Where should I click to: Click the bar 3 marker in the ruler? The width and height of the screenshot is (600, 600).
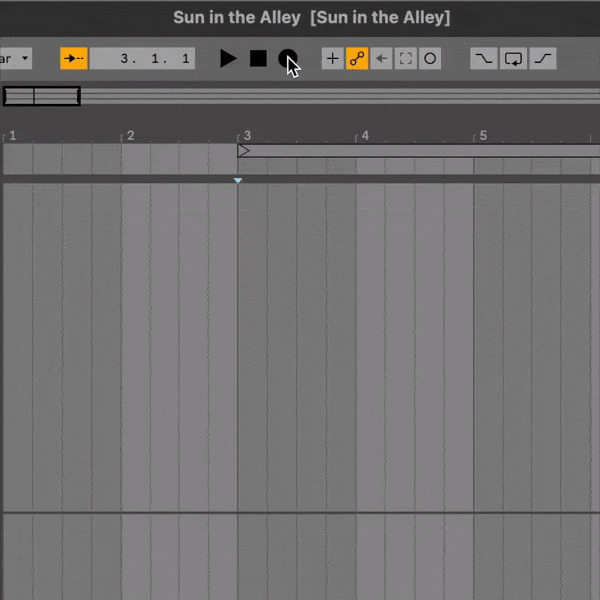(x=247, y=135)
